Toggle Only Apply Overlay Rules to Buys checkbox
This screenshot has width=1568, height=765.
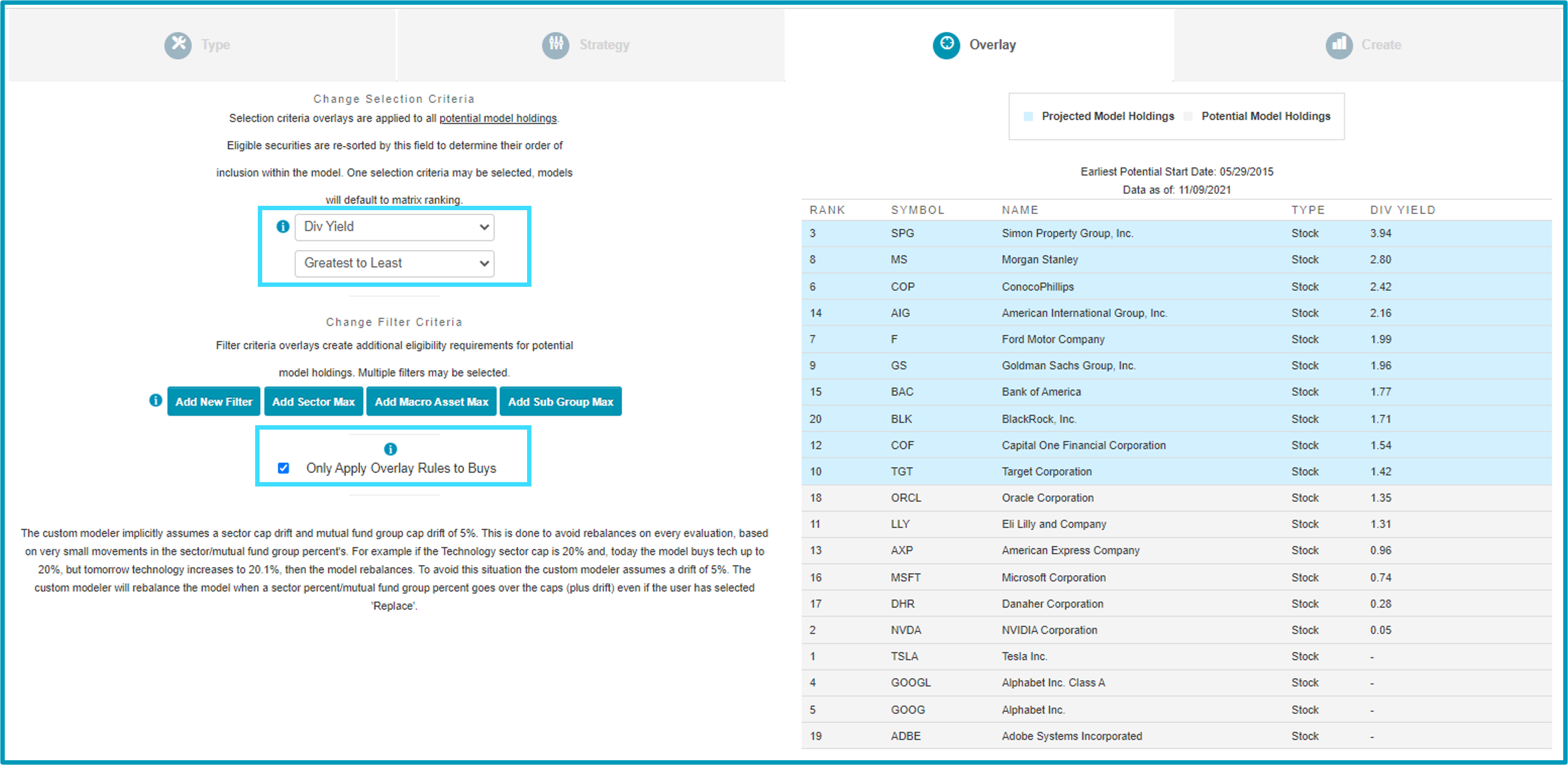284,468
